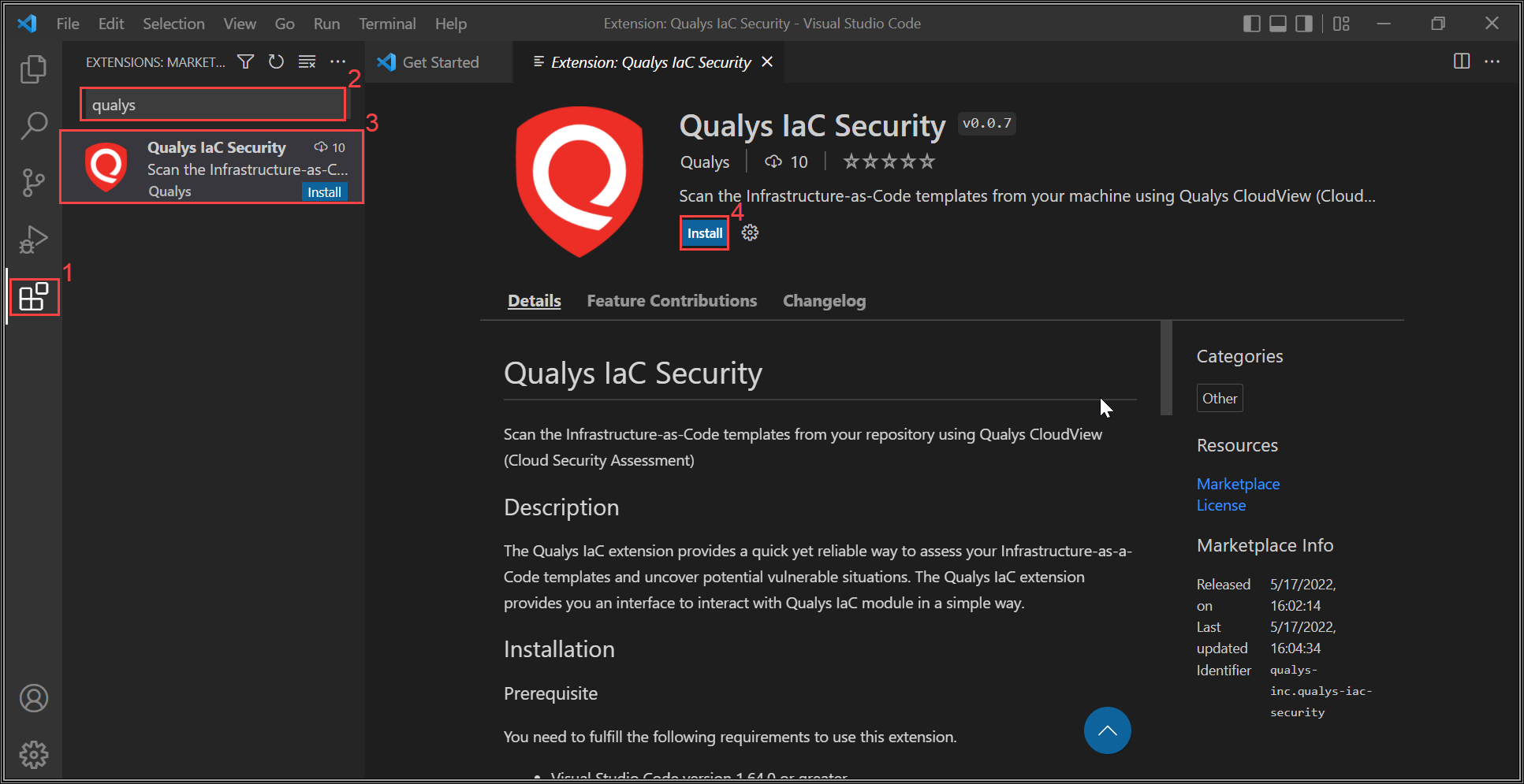Viewport: 1524px width, 784px height.
Task: Filter extensions with the funnel icon
Action: pyautogui.click(x=246, y=61)
